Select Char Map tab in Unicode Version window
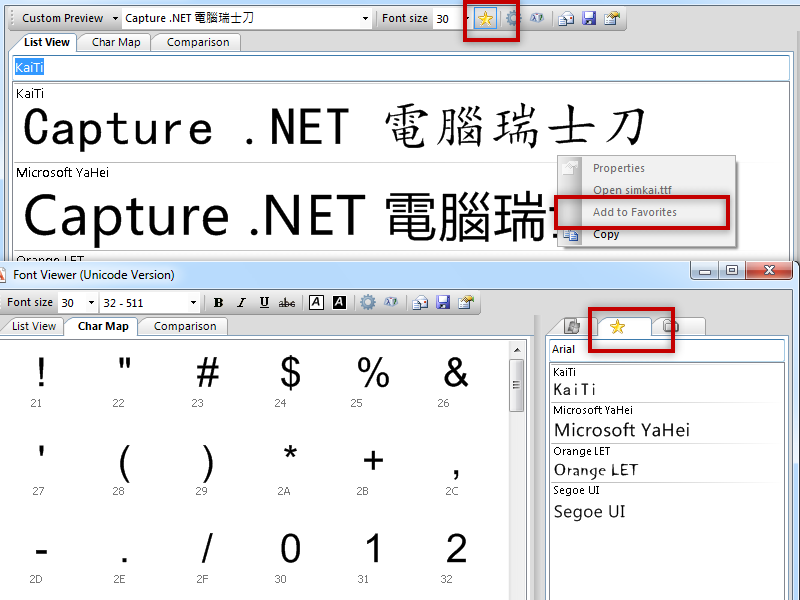Viewport: 800px width, 600px height. coord(103,326)
